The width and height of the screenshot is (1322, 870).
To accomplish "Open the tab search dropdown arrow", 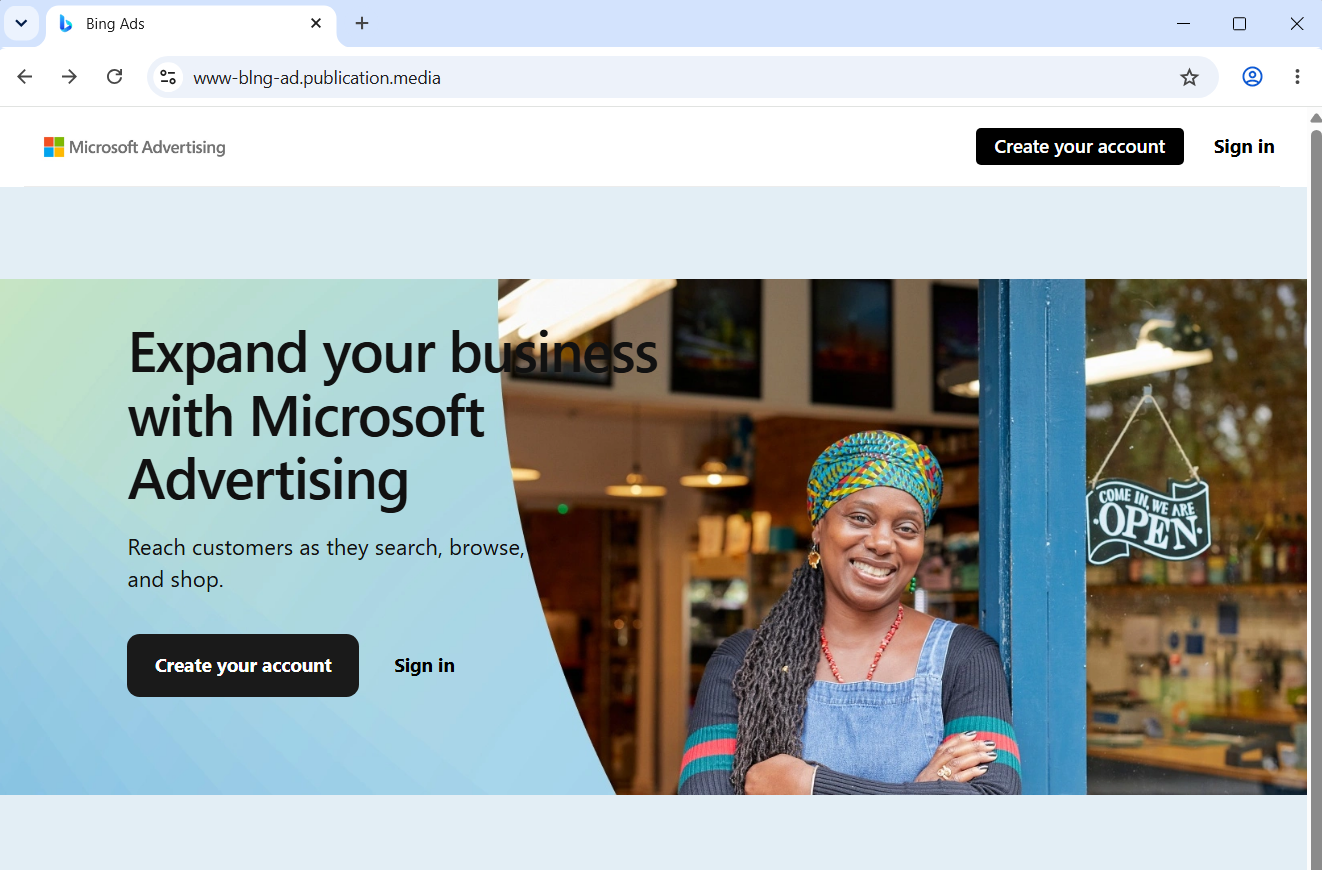I will (x=21, y=23).
